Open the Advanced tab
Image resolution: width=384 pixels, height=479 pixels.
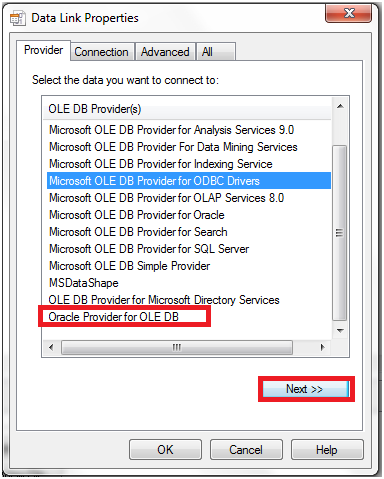tap(165, 52)
